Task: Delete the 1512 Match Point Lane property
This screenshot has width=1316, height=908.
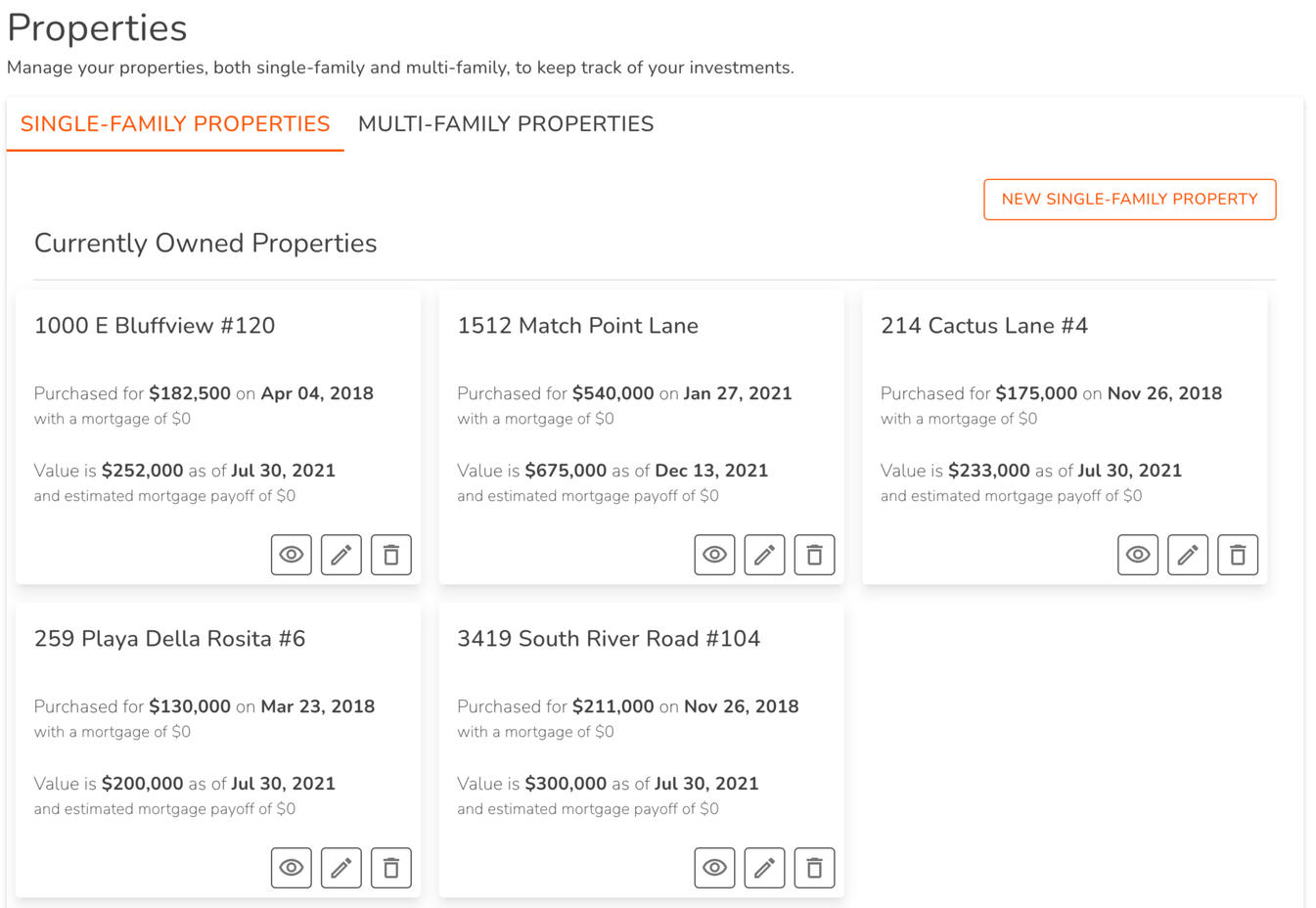Action: pos(814,555)
